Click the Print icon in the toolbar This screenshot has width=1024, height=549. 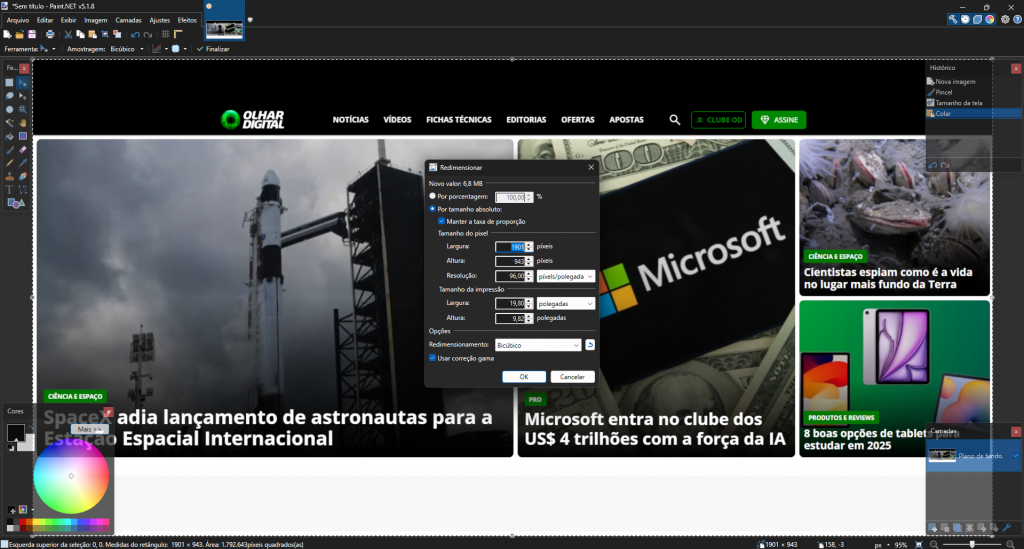(x=50, y=34)
